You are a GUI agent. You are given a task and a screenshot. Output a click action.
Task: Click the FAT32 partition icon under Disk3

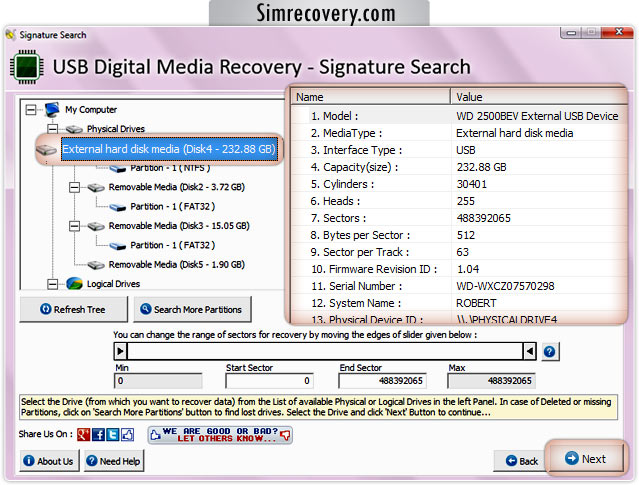(x=118, y=246)
